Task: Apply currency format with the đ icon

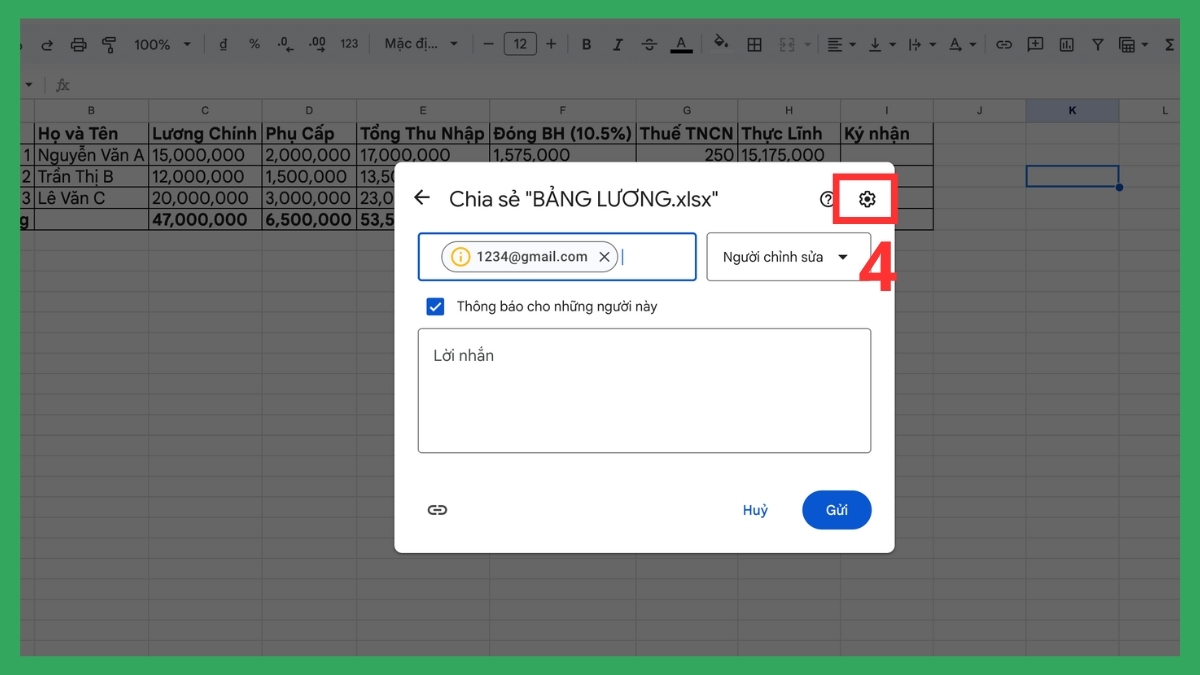Action: [222, 44]
